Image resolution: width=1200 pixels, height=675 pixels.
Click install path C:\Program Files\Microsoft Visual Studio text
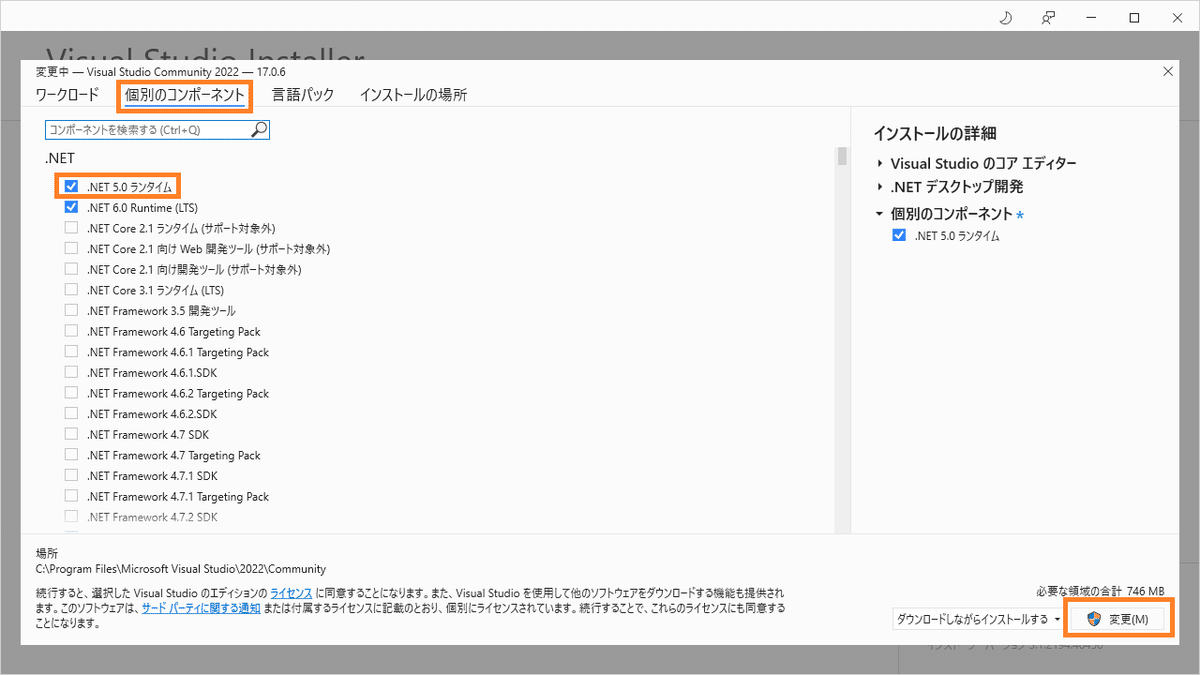[180, 569]
